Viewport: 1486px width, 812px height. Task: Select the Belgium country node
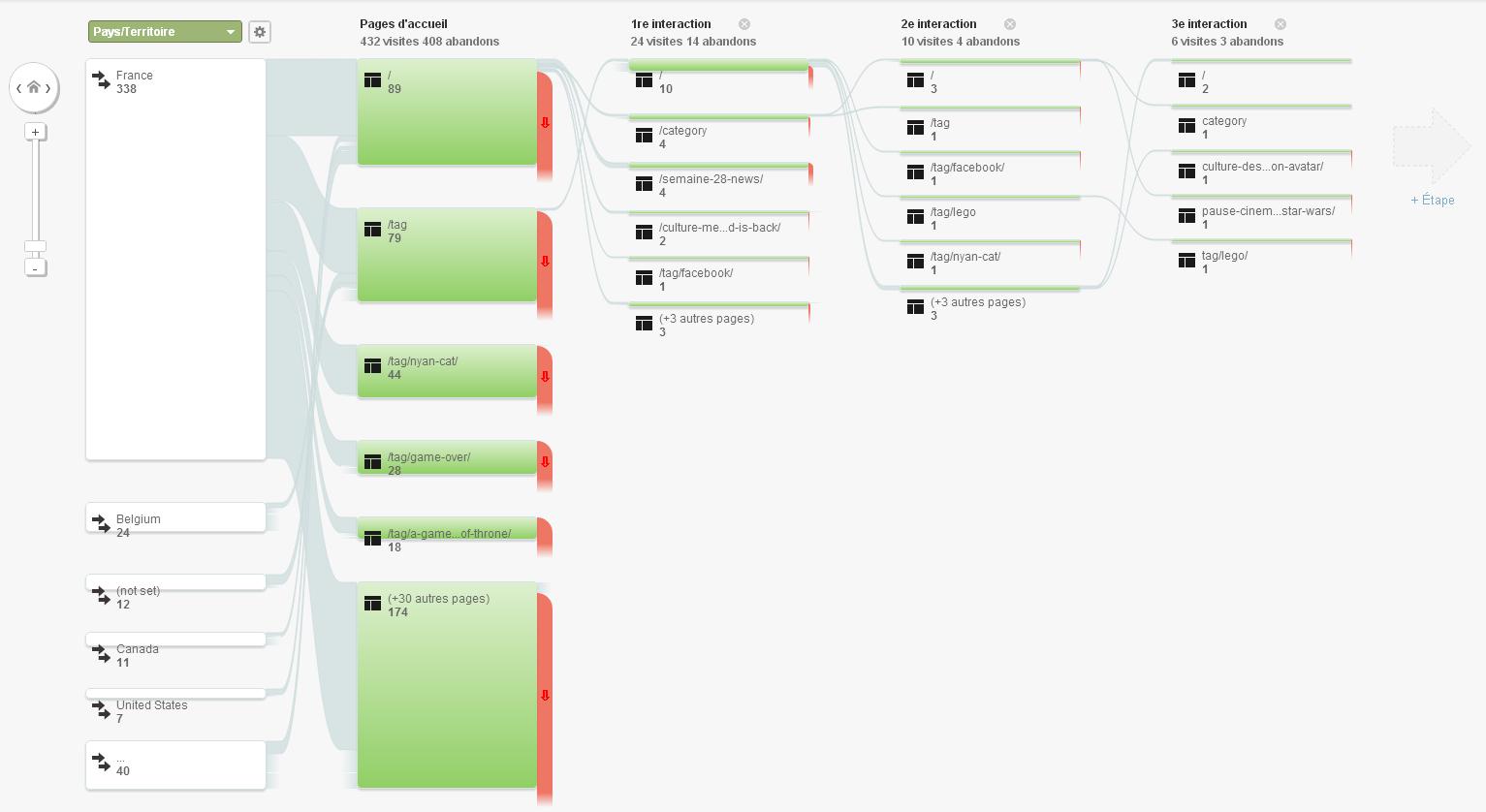coord(176,517)
